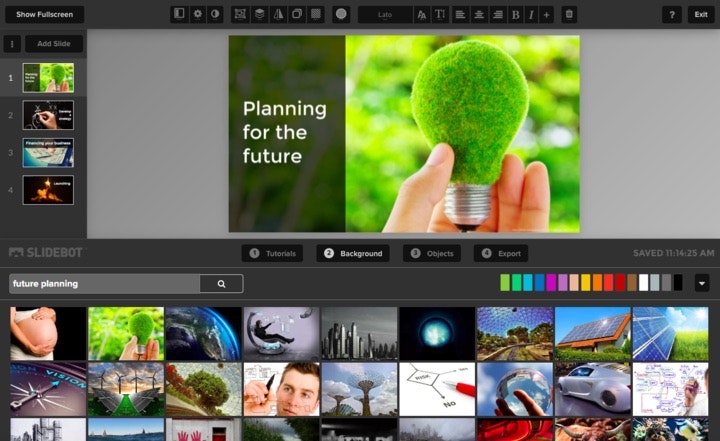720x441 pixels.
Task: Click the Slidebot logo
Action: click(x=46, y=252)
